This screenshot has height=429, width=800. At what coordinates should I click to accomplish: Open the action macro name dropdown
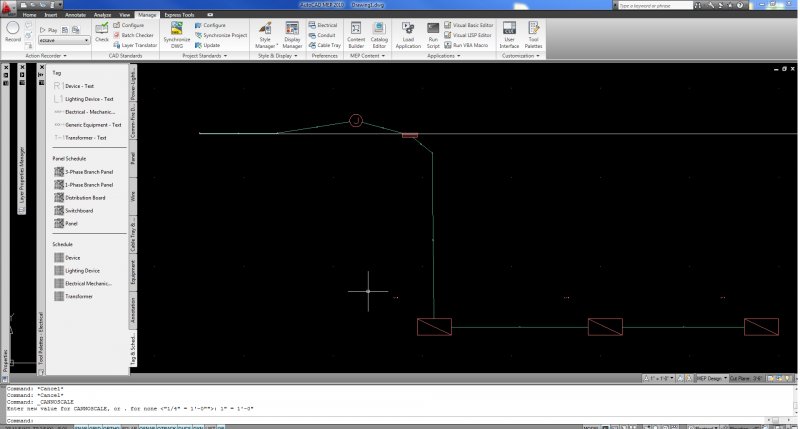pyautogui.click(x=64, y=40)
